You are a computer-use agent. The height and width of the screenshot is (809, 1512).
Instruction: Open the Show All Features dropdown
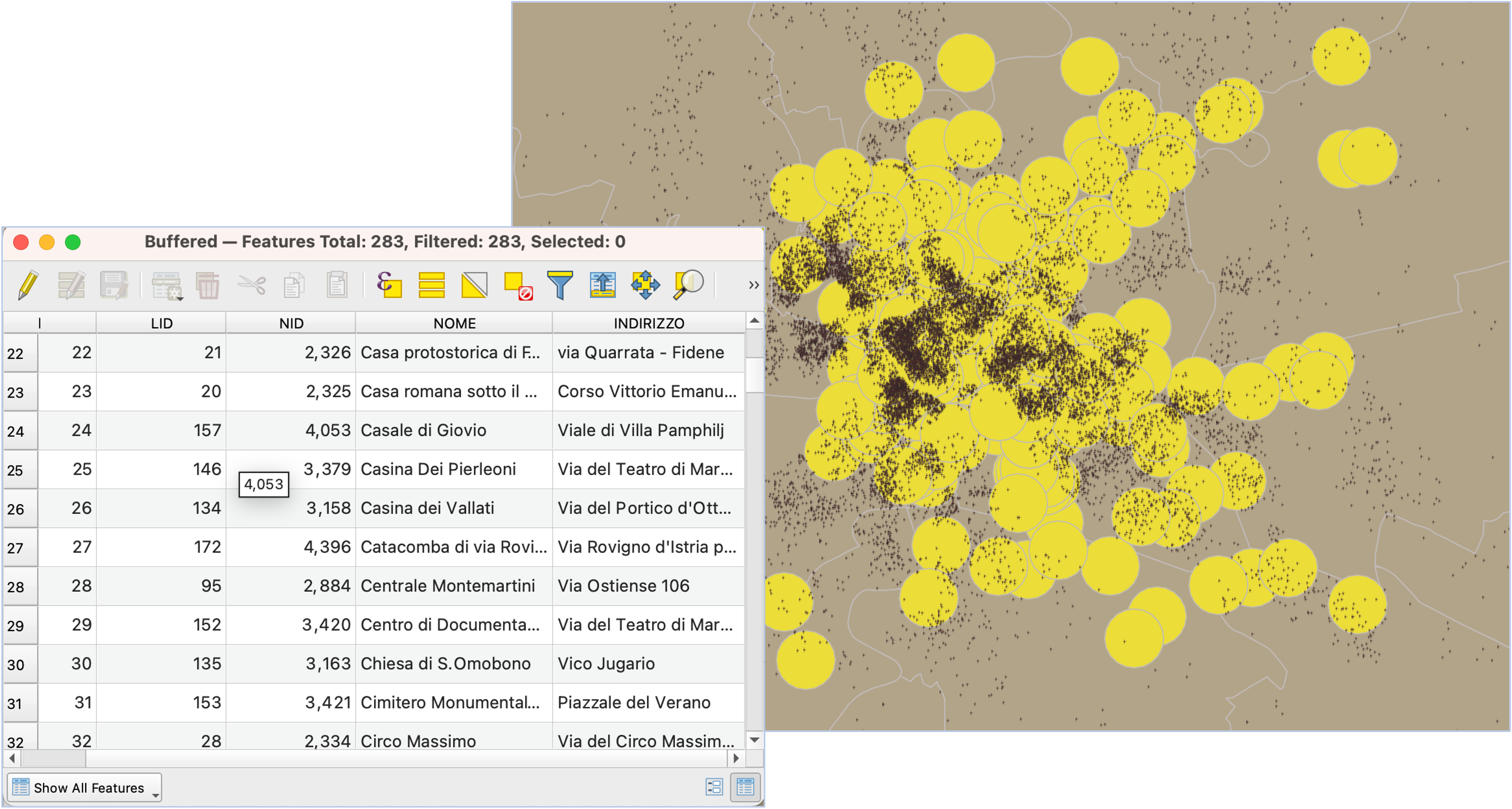[85, 787]
